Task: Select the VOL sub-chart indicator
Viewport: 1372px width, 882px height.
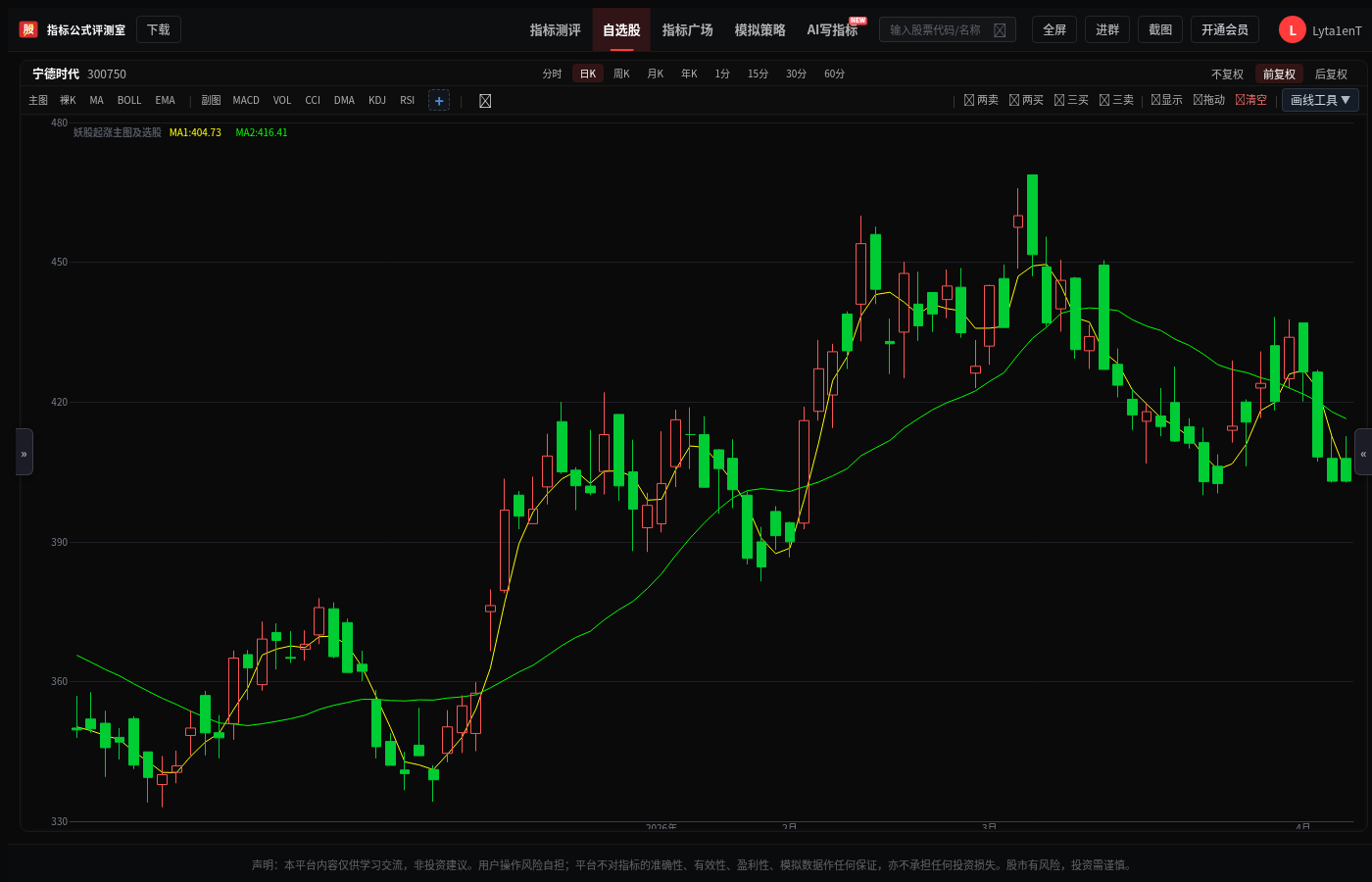Action: (x=282, y=101)
